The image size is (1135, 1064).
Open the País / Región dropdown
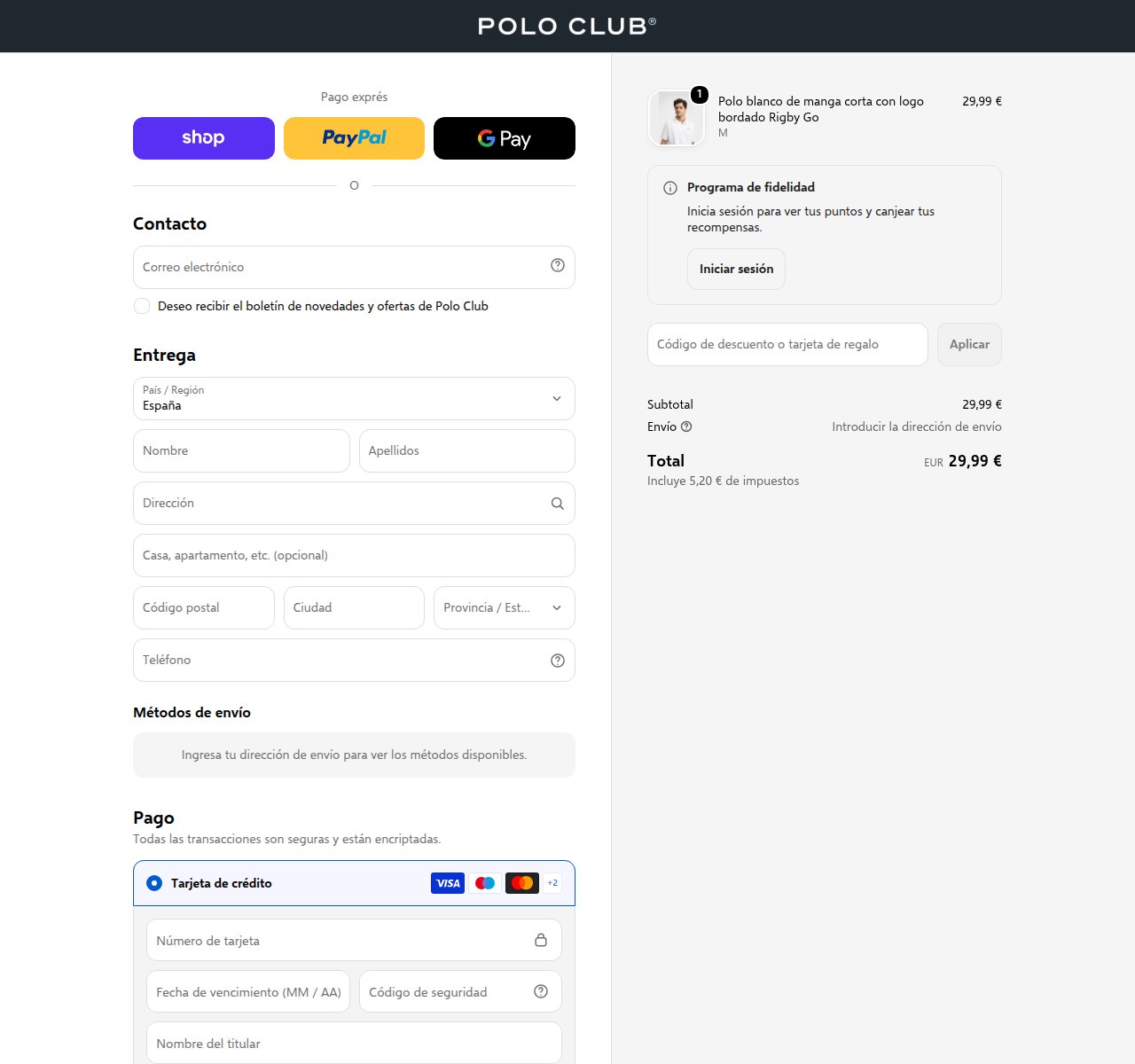pyautogui.click(x=354, y=398)
